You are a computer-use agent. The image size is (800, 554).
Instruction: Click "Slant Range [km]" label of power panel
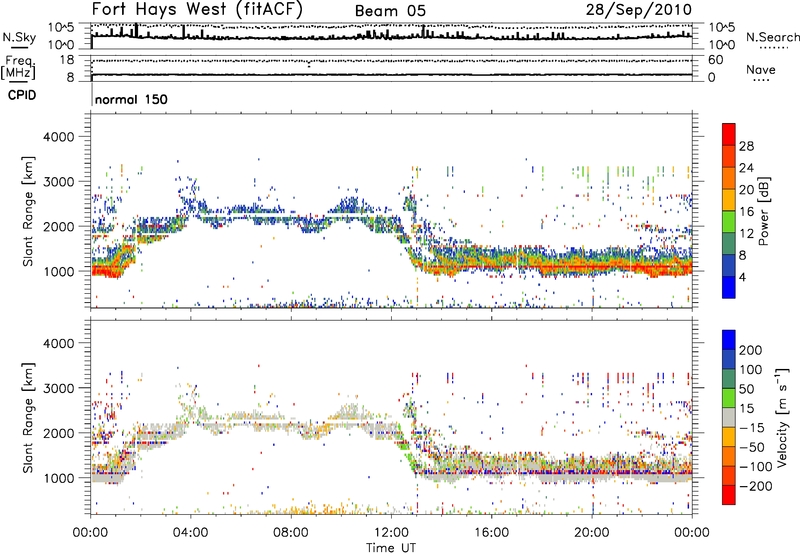[x=28, y=211]
